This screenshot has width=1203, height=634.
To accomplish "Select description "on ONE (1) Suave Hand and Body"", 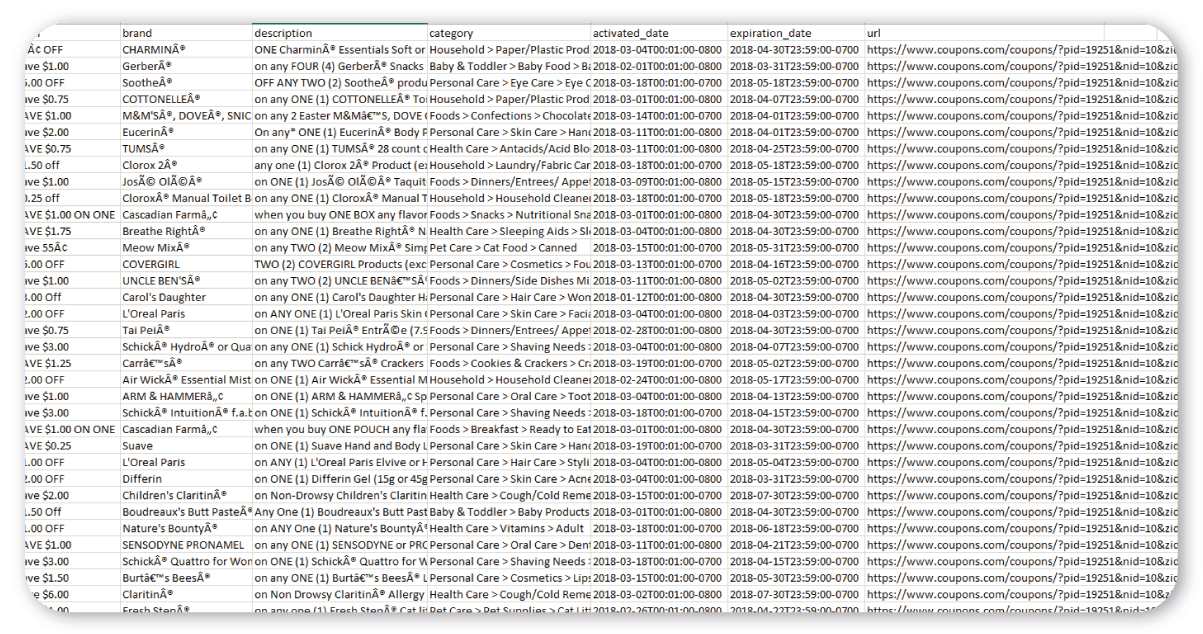I will (340, 446).
